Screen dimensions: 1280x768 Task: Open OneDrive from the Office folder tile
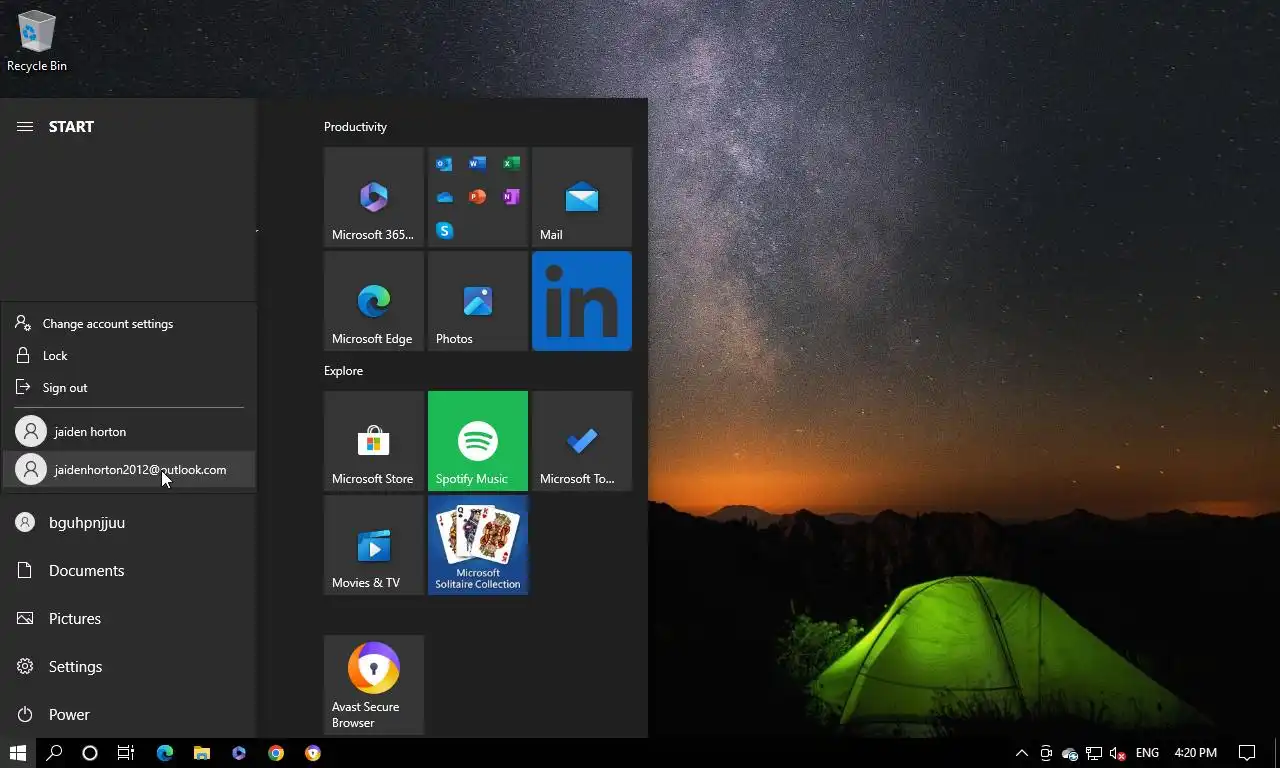[445, 197]
